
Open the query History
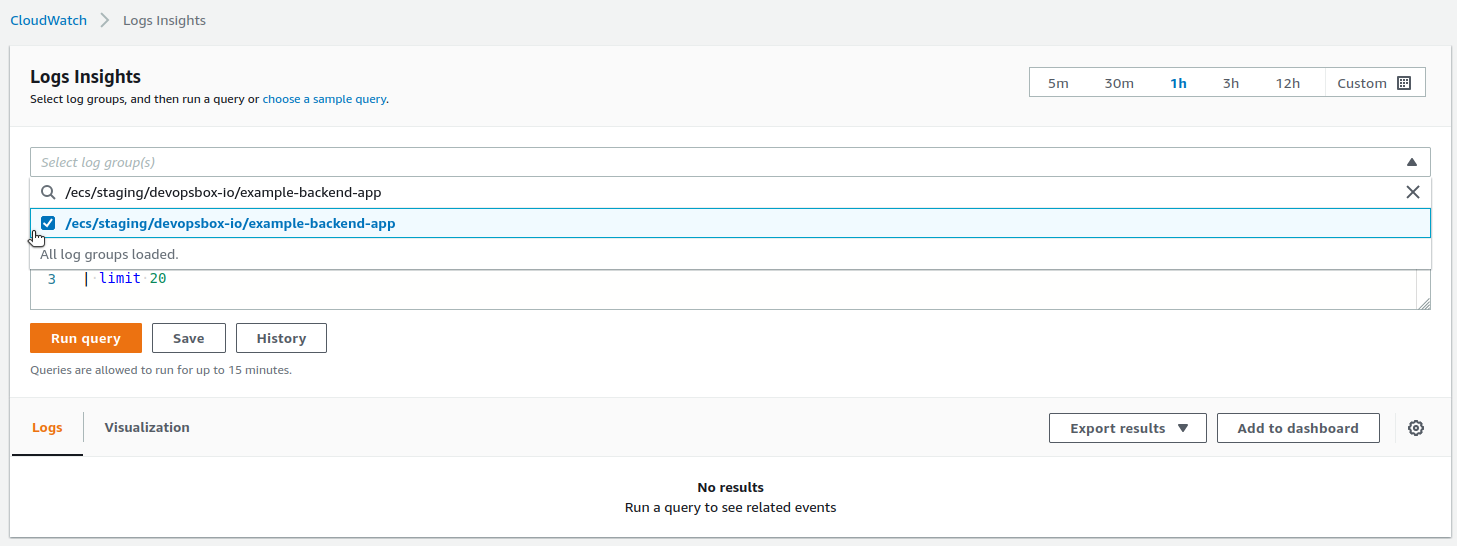(x=281, y=338)
